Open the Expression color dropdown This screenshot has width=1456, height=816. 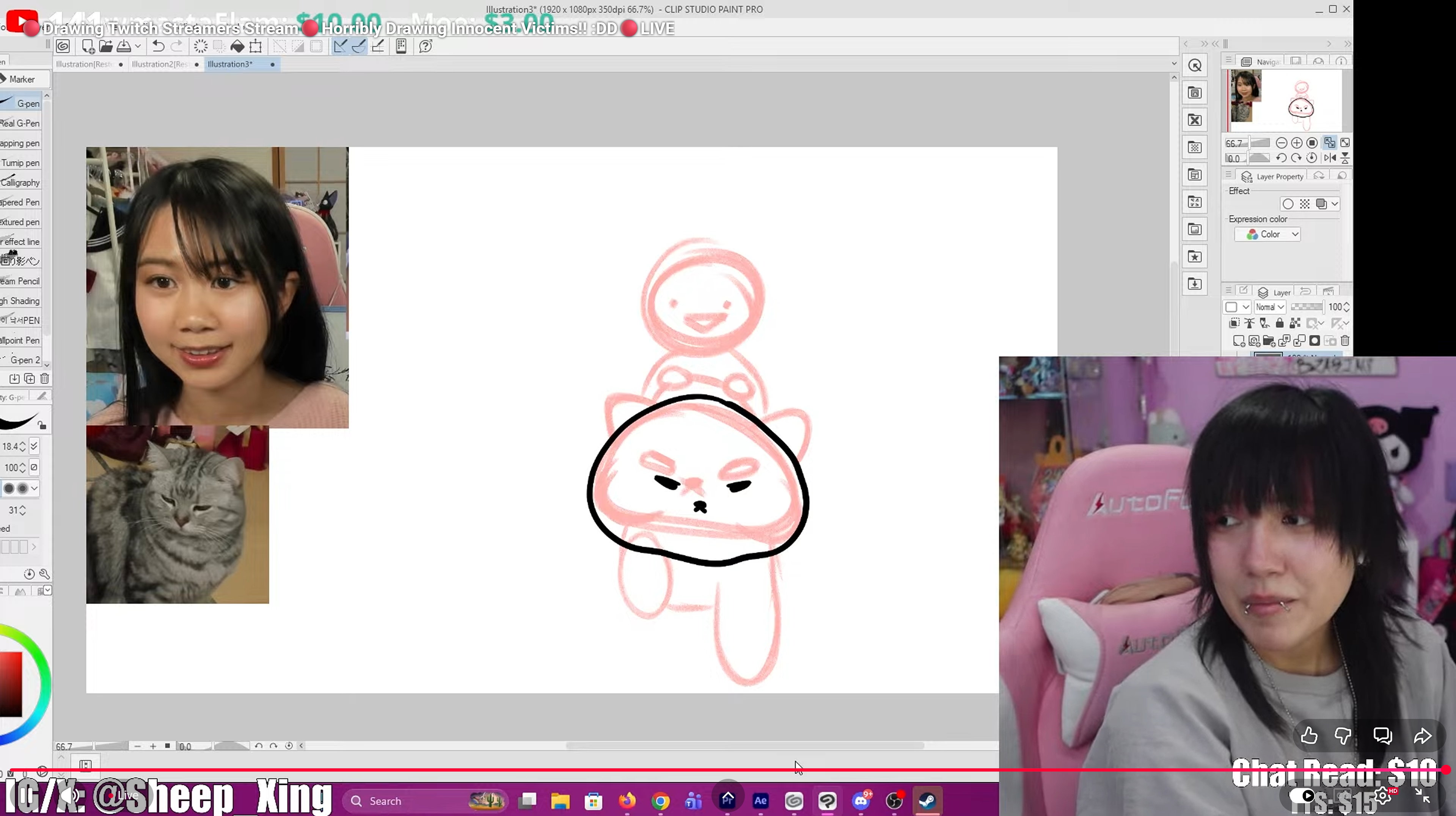point(1268,234)
